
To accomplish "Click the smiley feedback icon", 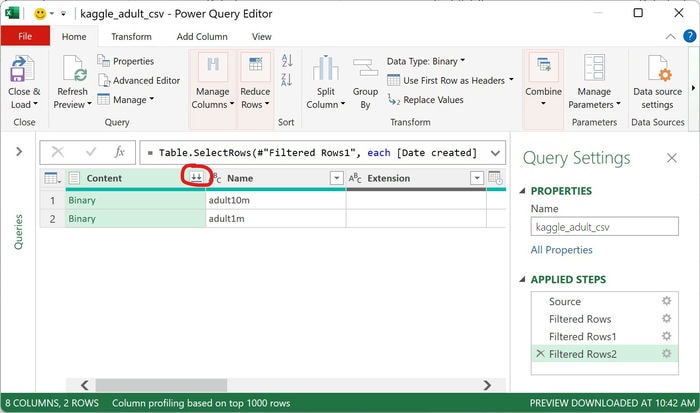I will click(40, 13).
